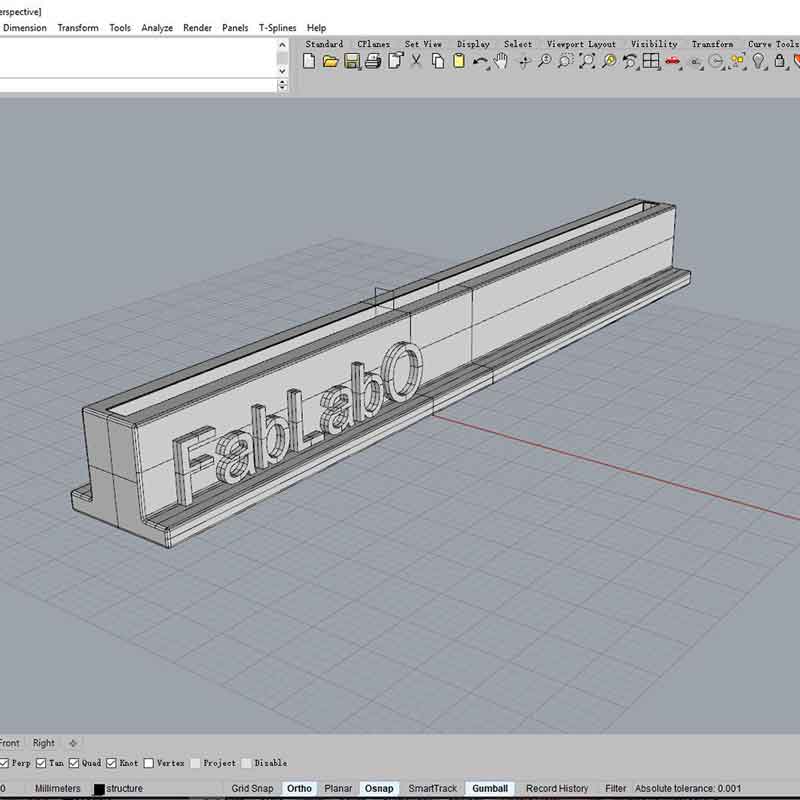Click the light bulb Hide objects icon
The width and height of the screenshot is (800, 800).
coord(759,61)
